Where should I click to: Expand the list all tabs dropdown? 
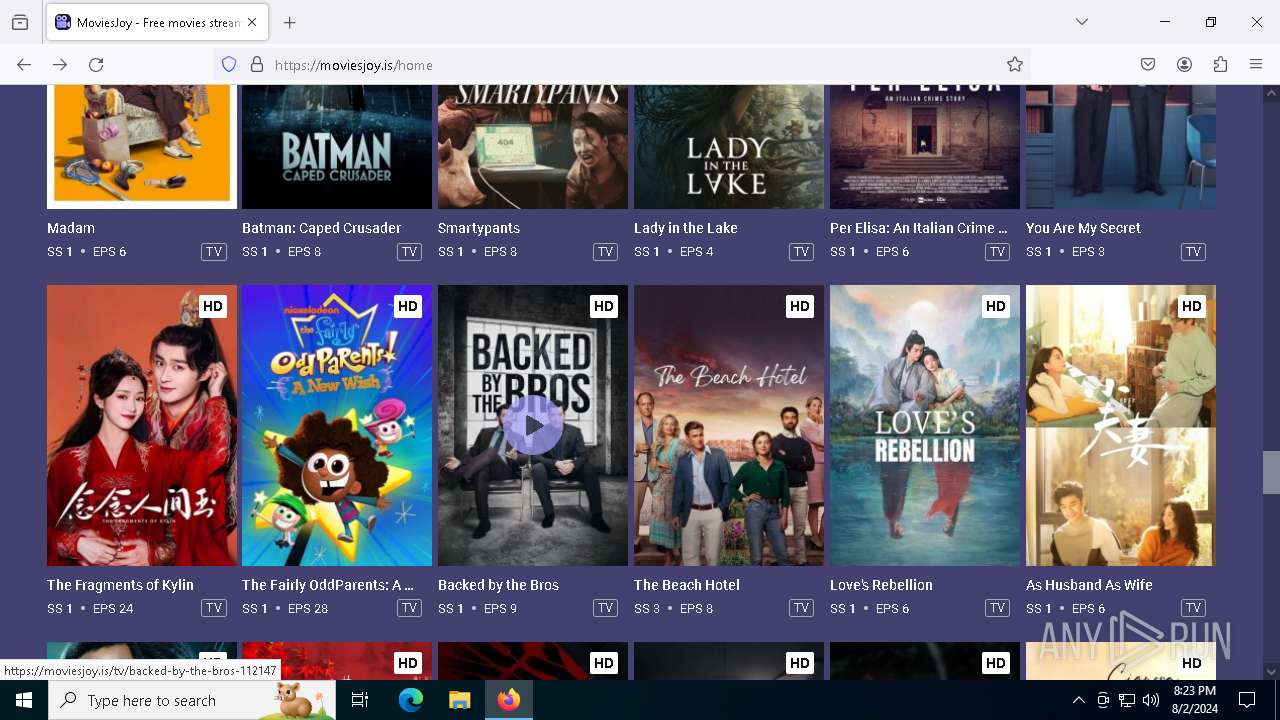pyautogui.click(x=1082, y=22)
